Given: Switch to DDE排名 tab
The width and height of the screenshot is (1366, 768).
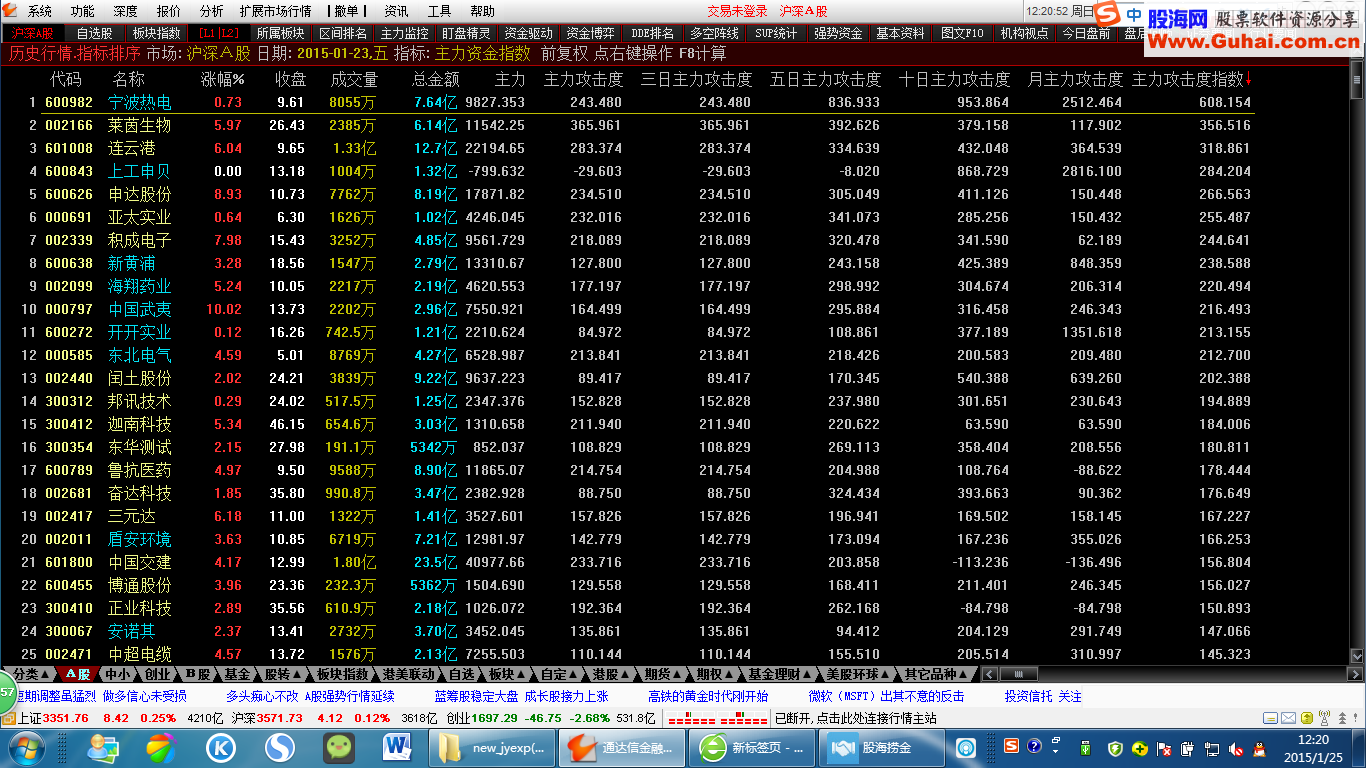Looking at the screenshot, I should [x=653, y=33].
